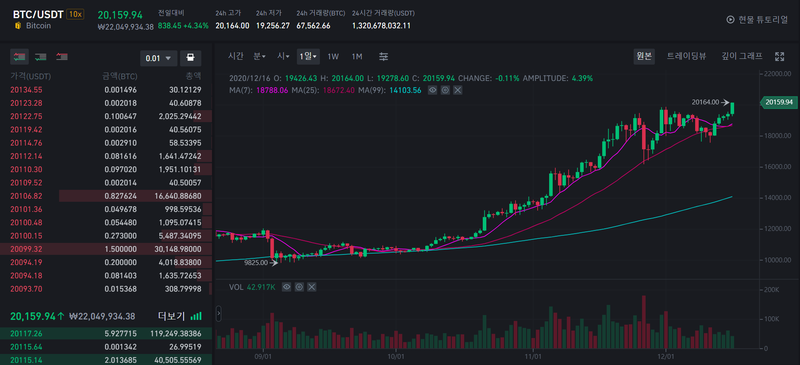
Task: Select sell order at 20100.48
Action: (x=106, y=223)
